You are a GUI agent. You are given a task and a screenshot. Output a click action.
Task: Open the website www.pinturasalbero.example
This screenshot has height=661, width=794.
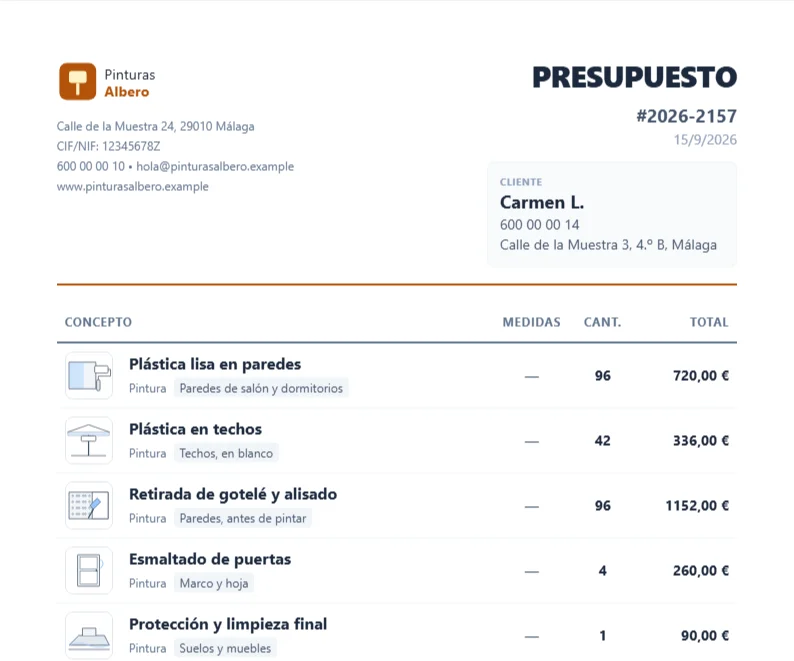tap(133, 186)
